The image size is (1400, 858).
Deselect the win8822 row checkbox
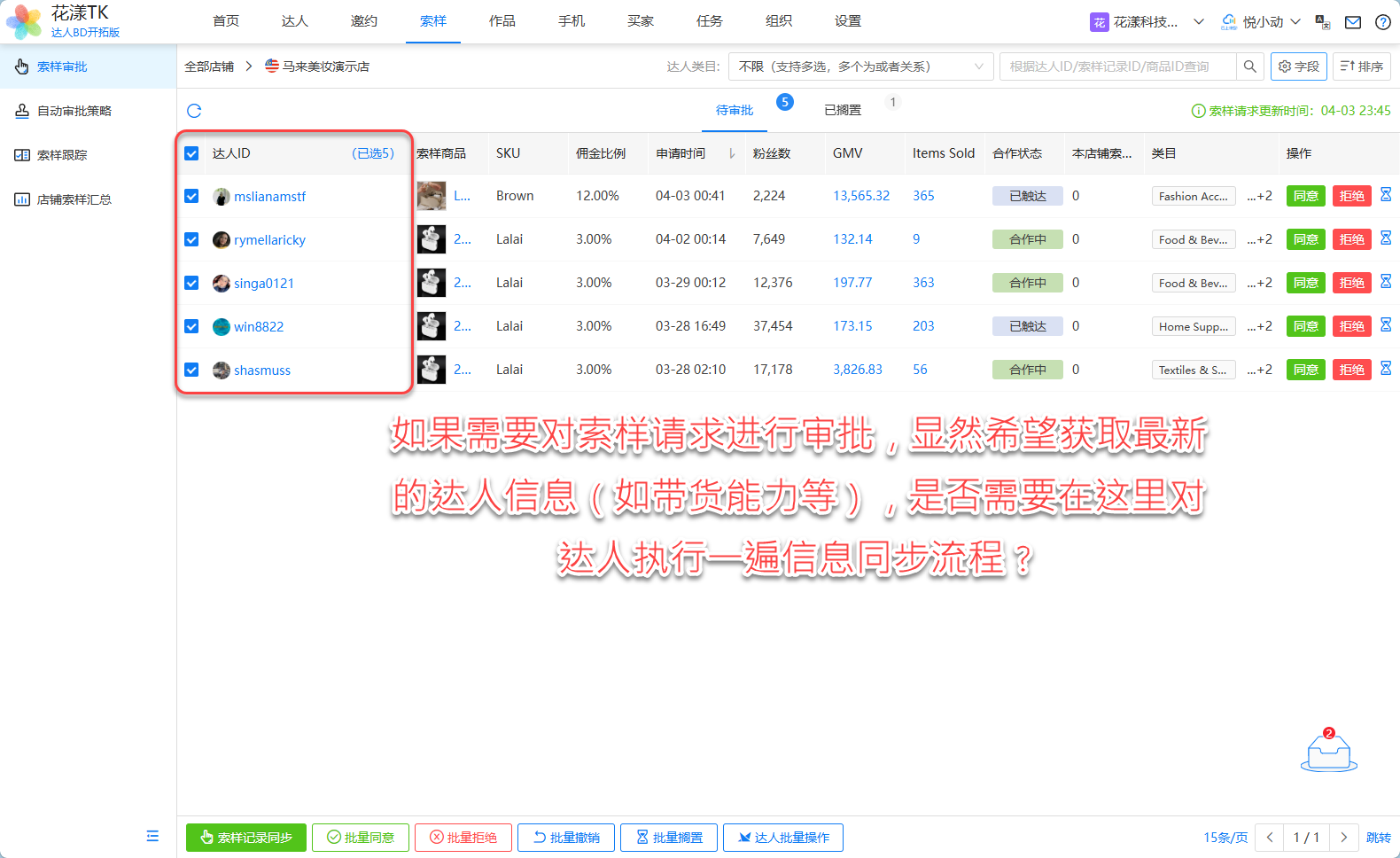(x=191, y=326)
